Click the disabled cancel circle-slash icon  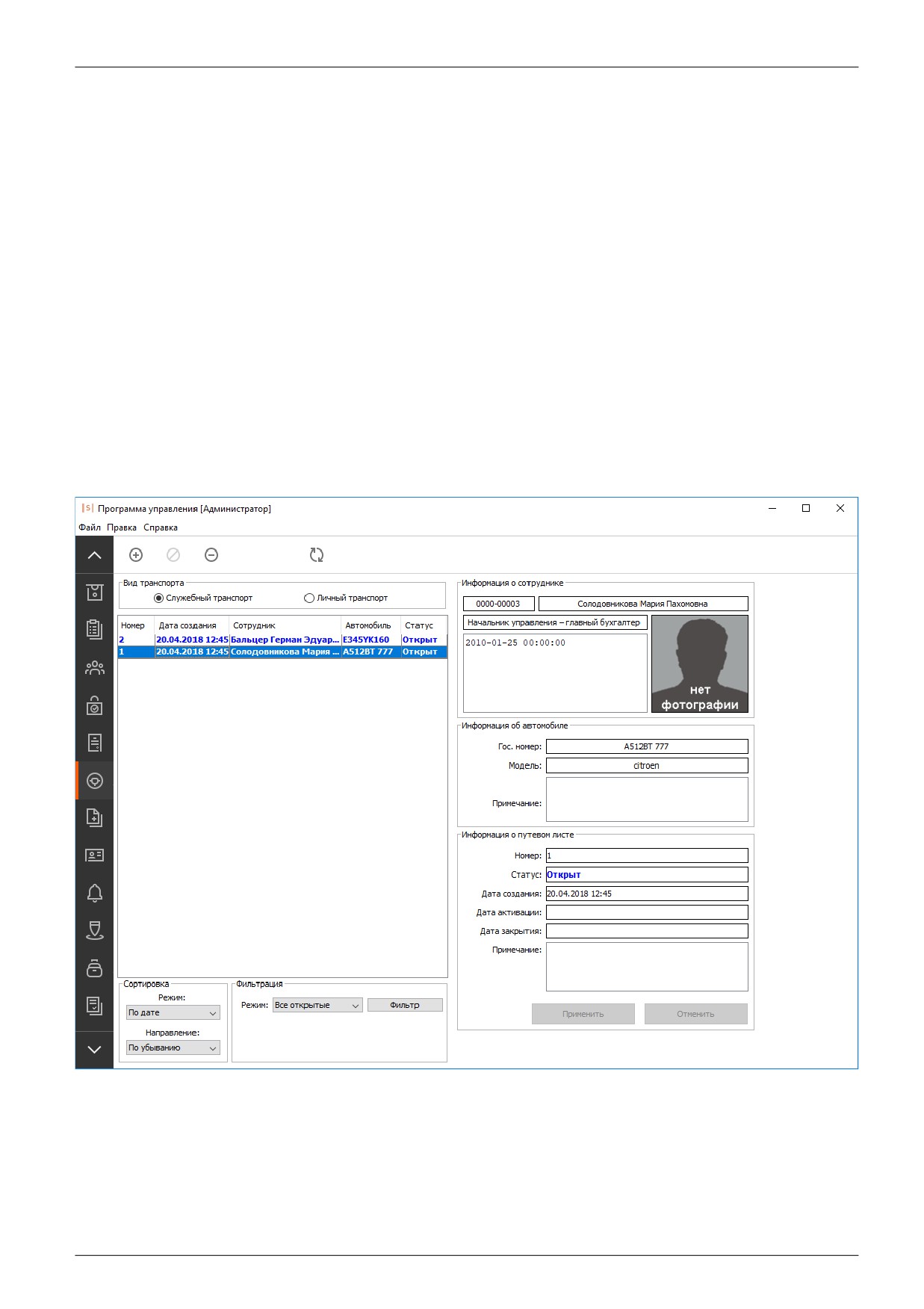coord(173,555)
